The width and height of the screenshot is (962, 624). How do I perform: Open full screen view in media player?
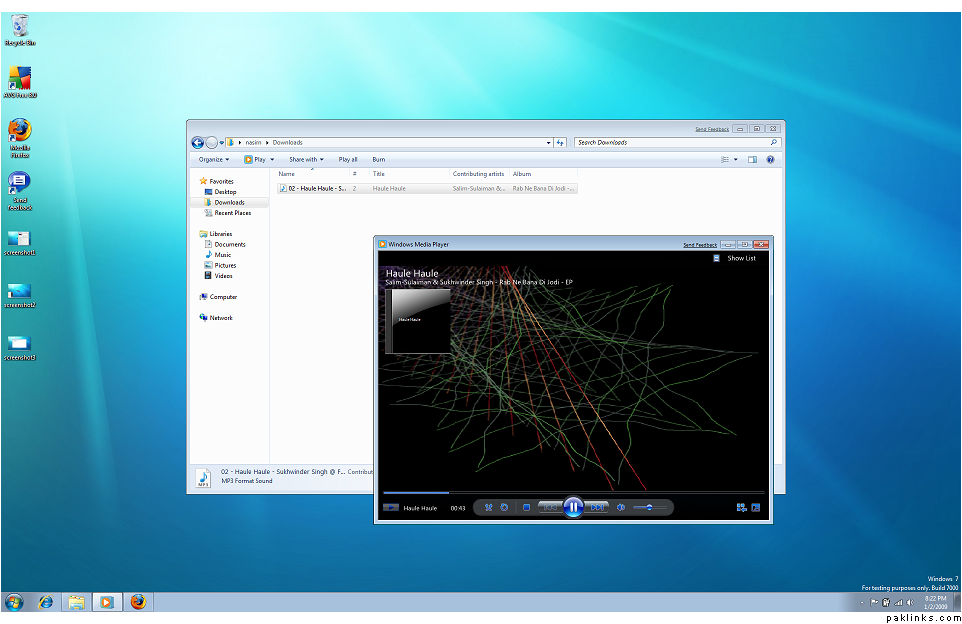tap(756, 508)
